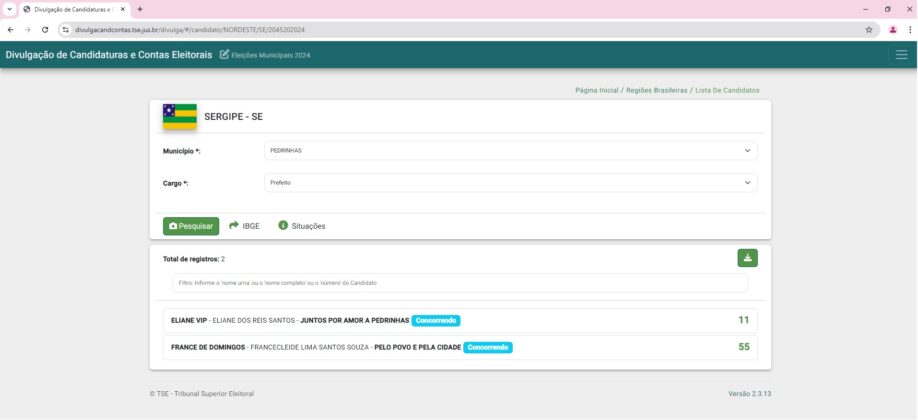
Task: Open Situações info link
Action: pyautogui.click(x=302, y=226)
